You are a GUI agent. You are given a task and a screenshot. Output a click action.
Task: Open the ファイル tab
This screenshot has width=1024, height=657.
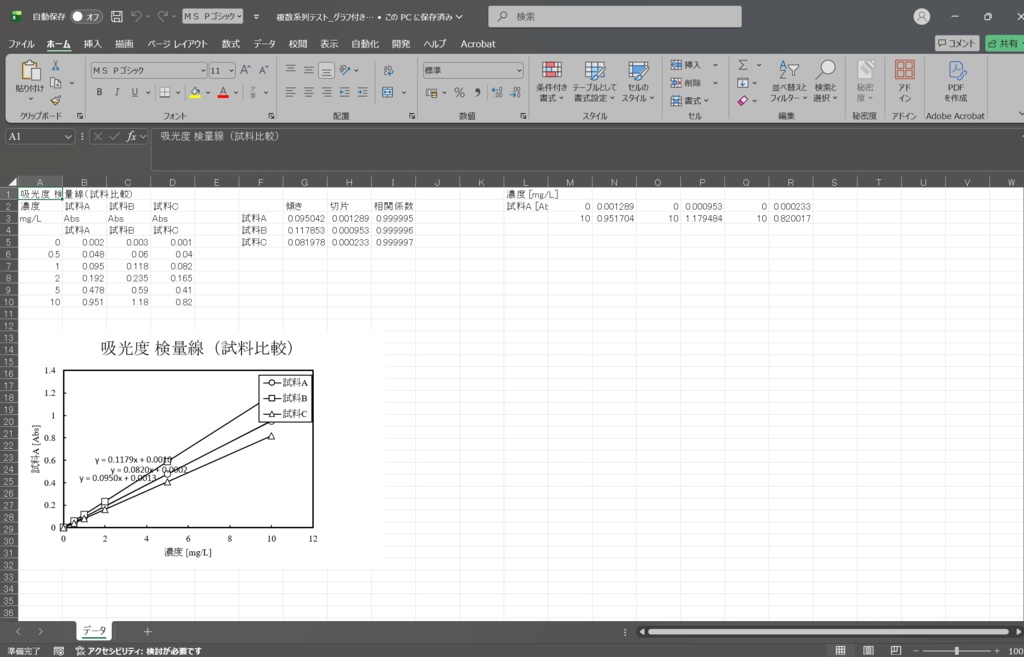21,44
